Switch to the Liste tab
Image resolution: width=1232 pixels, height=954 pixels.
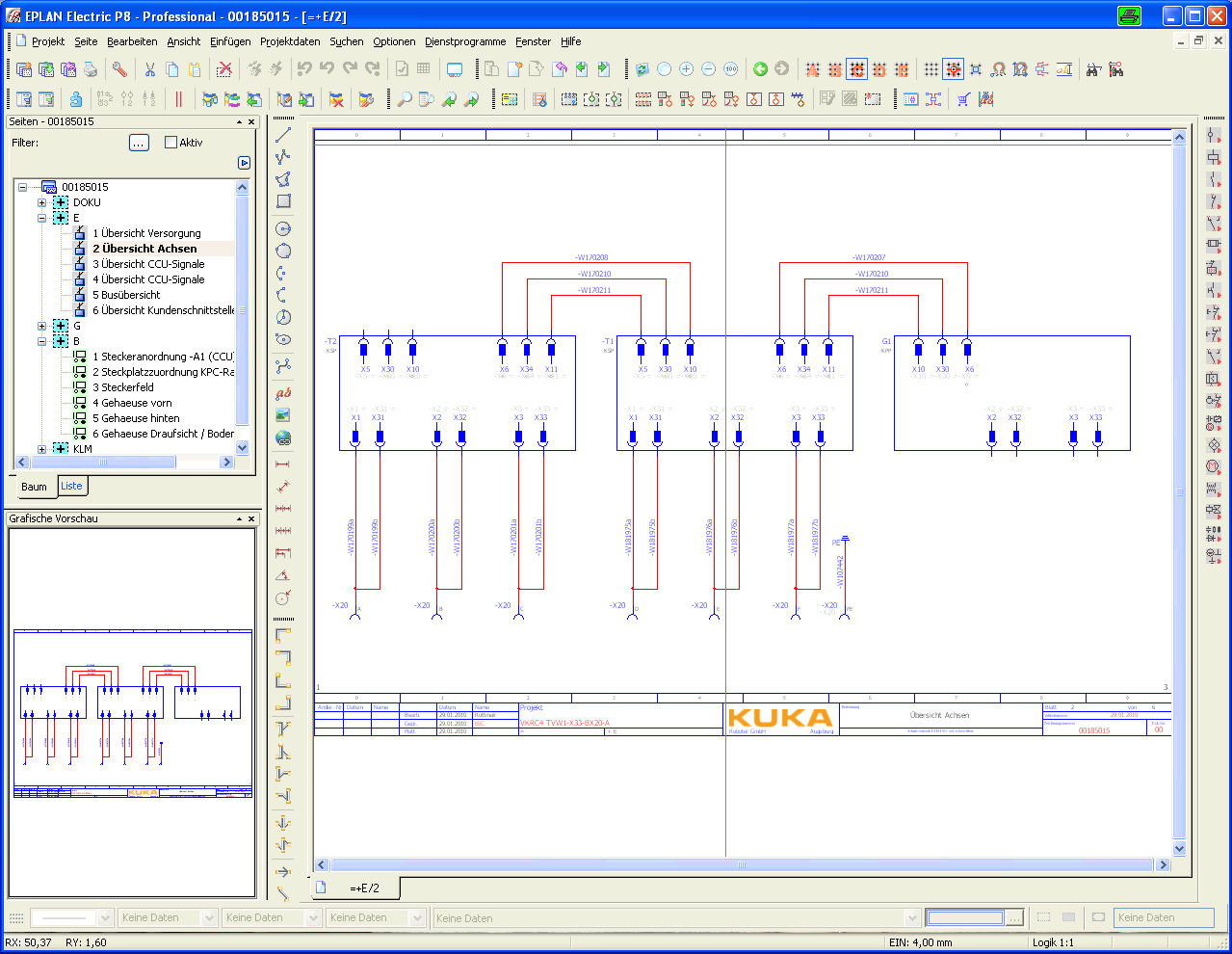(72, 486)
